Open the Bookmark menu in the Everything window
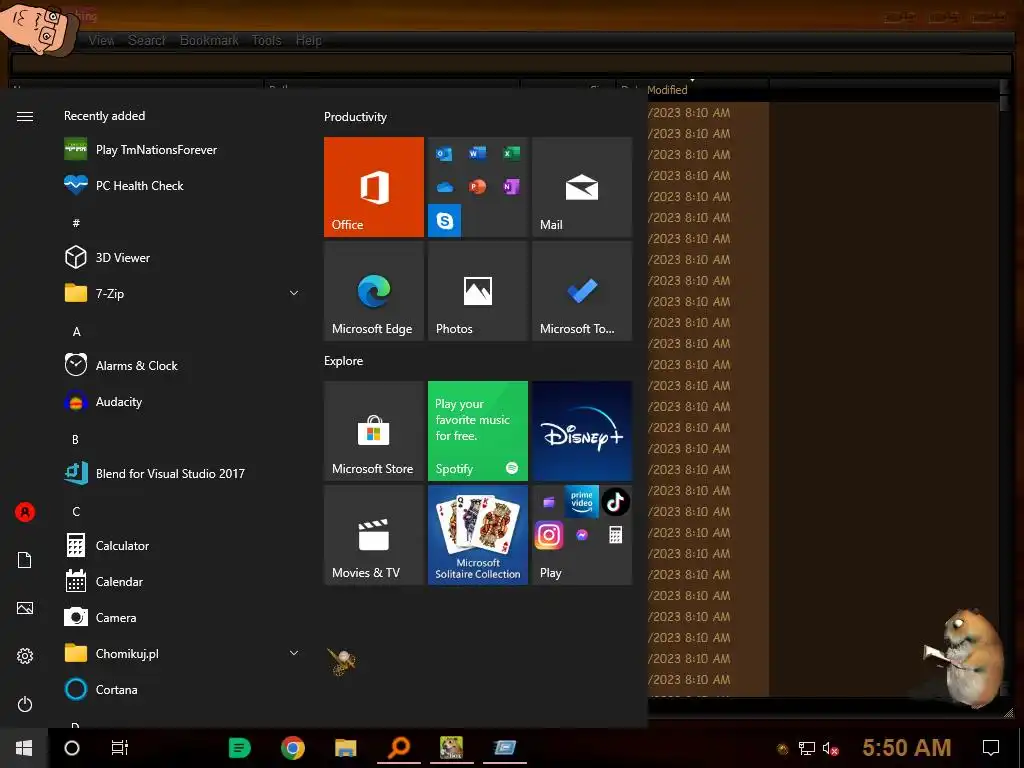 pyautogui.click(x=209, y=40)
